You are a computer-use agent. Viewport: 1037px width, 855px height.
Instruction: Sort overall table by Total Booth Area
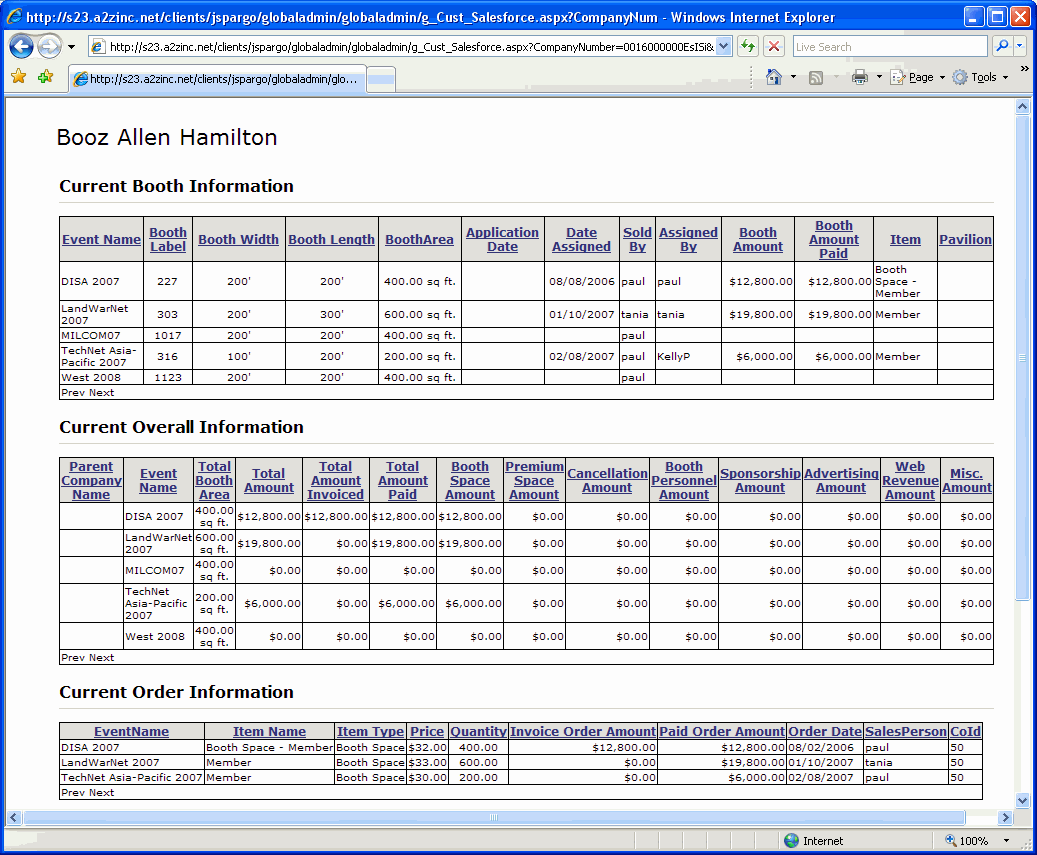tap(214, 480)
